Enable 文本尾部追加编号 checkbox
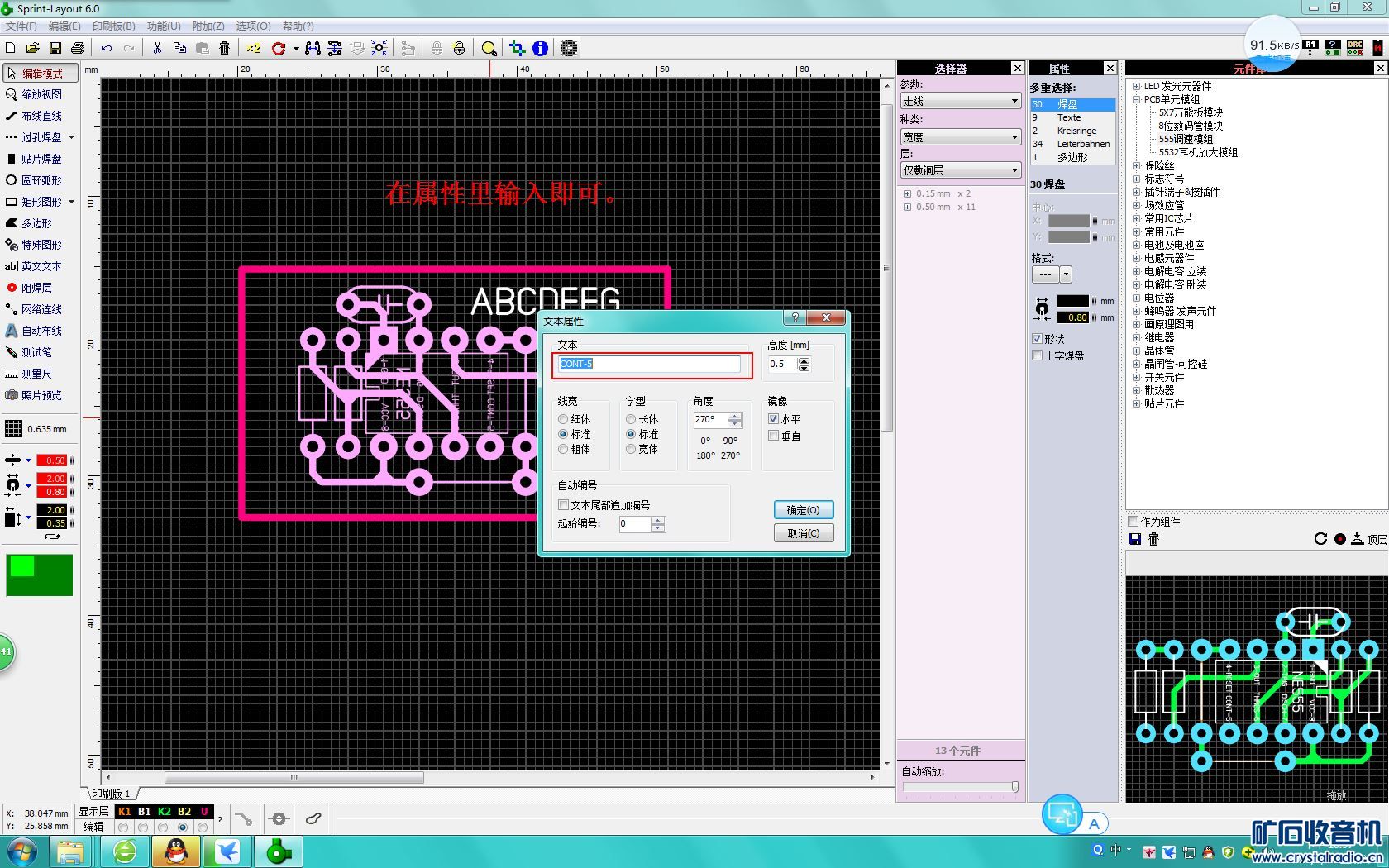This screenshot has height=868, width=1389. click(564, 505)
